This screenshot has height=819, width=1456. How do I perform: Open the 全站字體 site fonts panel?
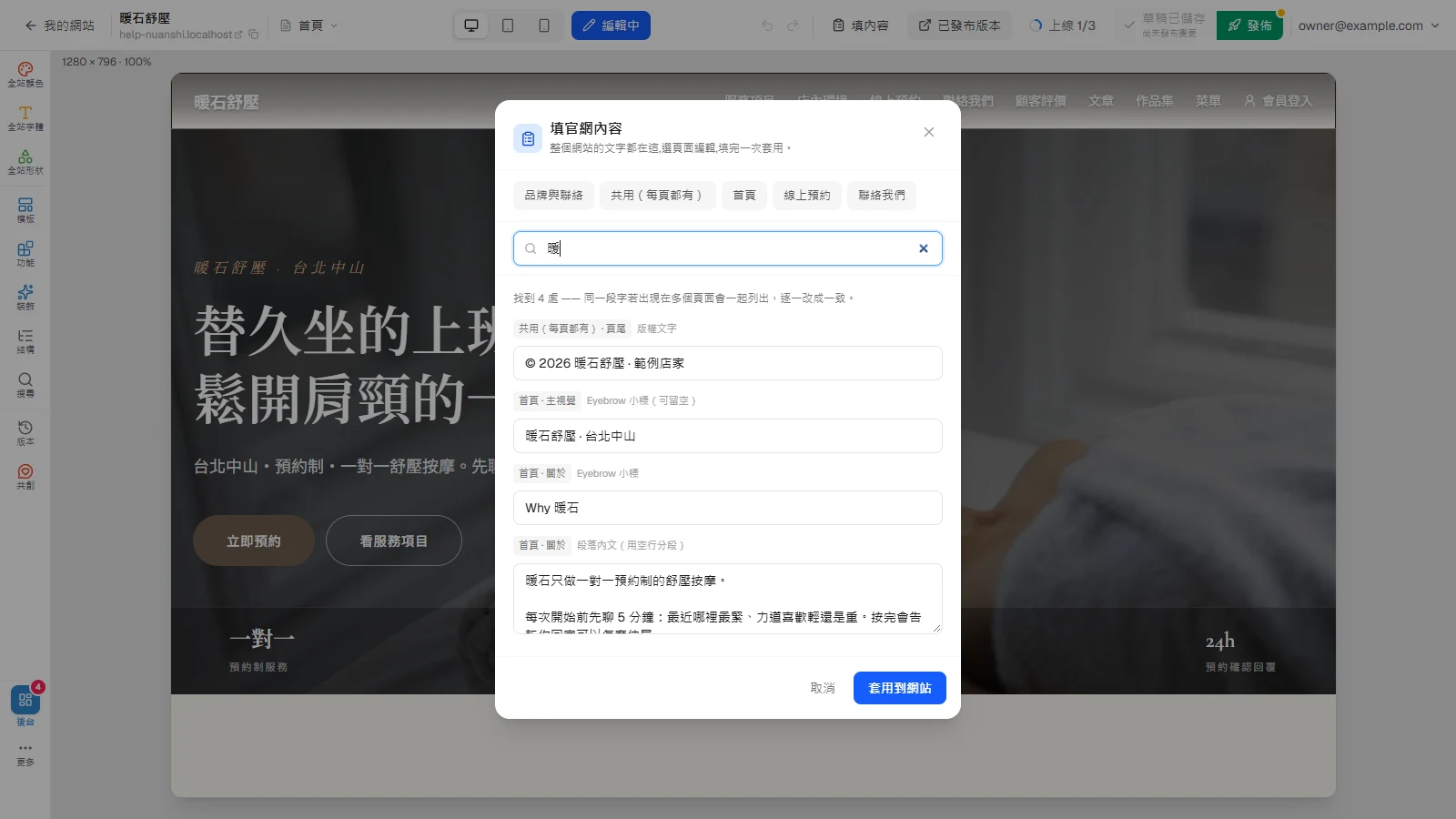(25, 118)
